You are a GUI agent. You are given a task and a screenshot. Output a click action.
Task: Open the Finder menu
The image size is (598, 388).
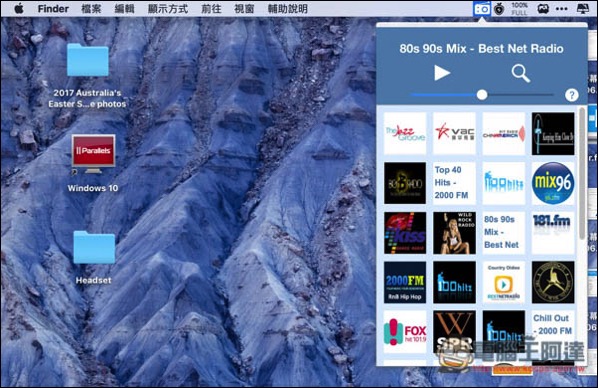[x=53, y=8]
